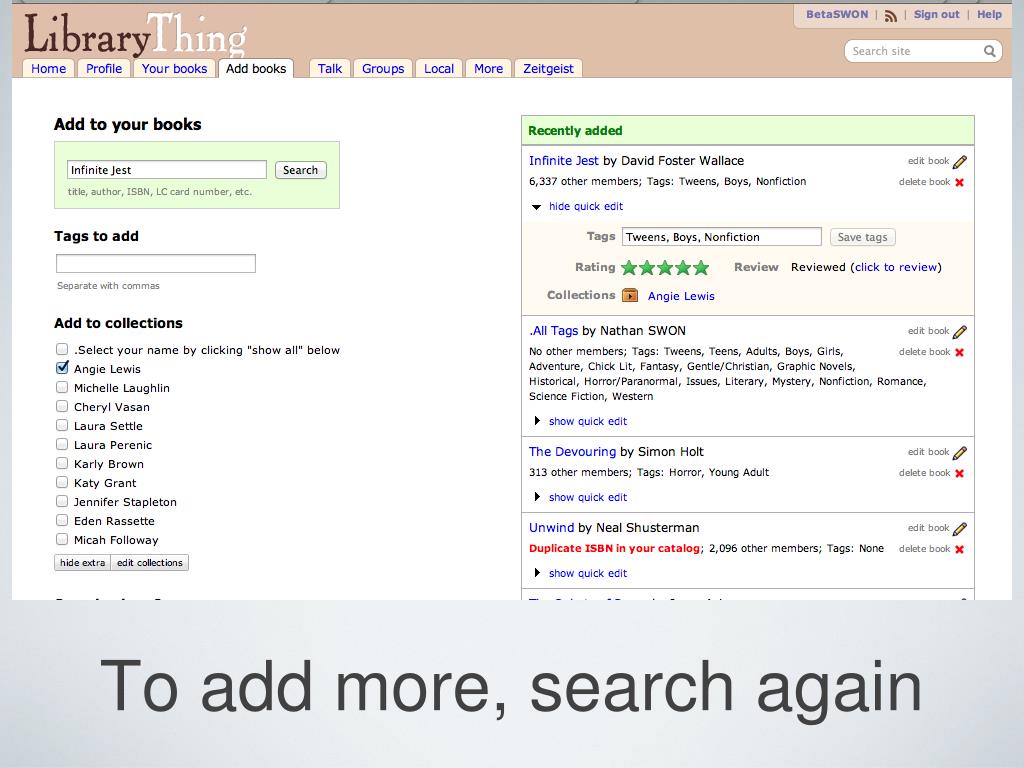This screenshot has height=768, width=1024.
Task: Set rating to one star
Action: [629, 267]
